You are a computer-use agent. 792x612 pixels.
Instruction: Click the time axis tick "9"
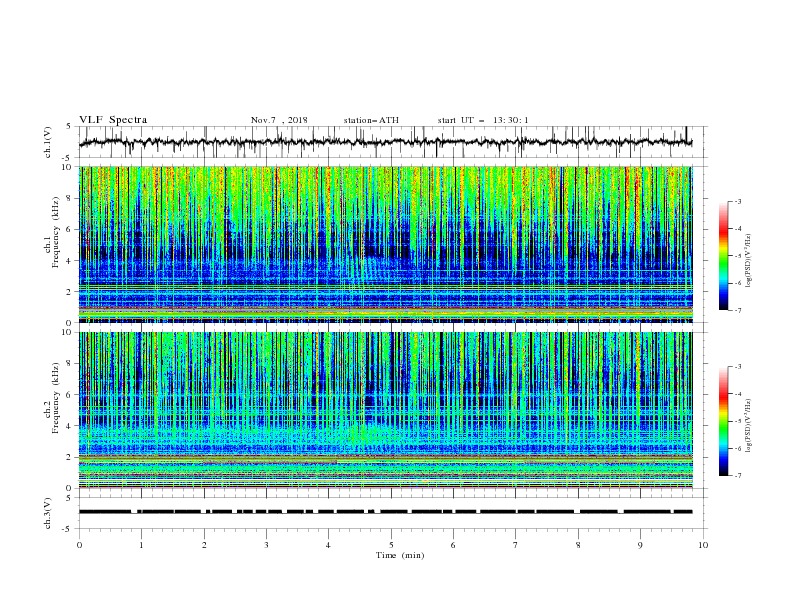(640, 545)
